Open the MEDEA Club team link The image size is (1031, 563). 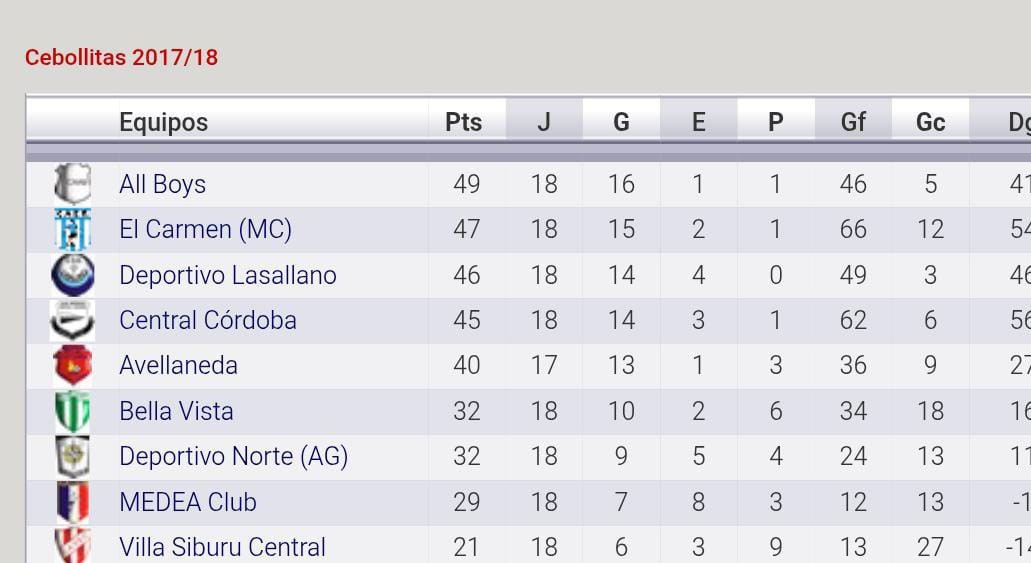(x=187, y=502)
